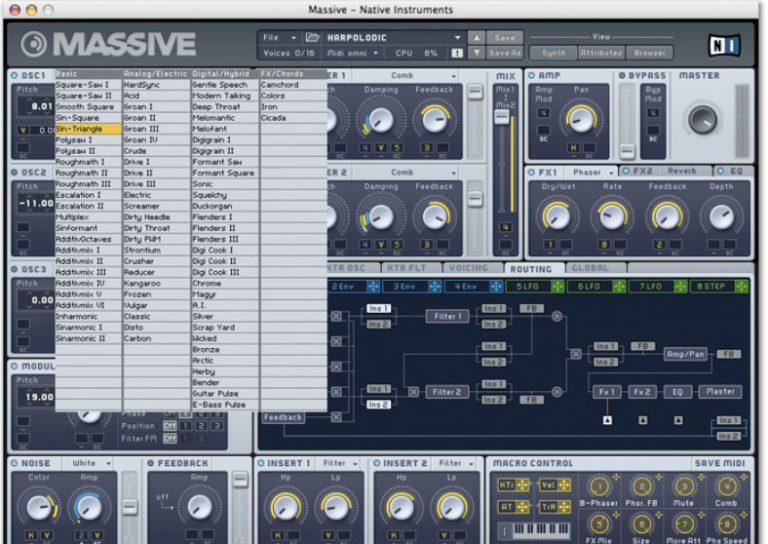768x544 pixels.
Task: Click the Filter 1 block in routing diagram
Action: tap(447, 316)
